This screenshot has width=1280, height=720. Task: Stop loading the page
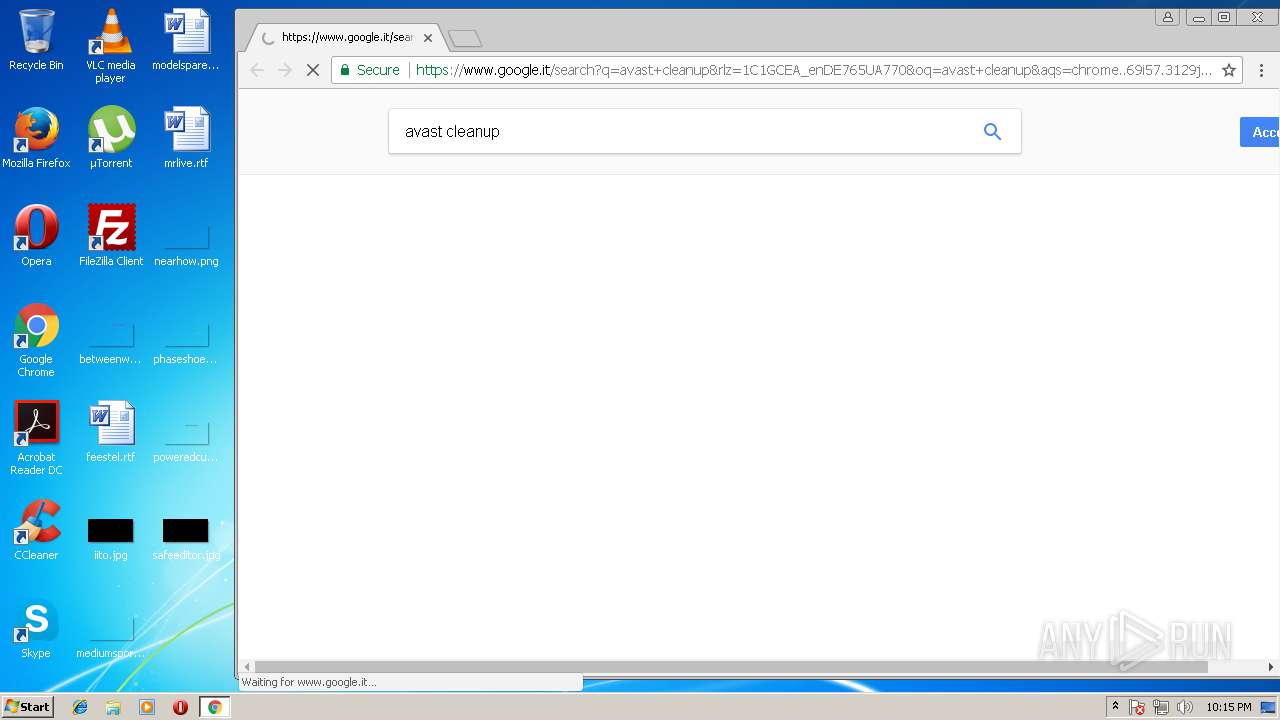pyautogui.click(x=312, y=70)
